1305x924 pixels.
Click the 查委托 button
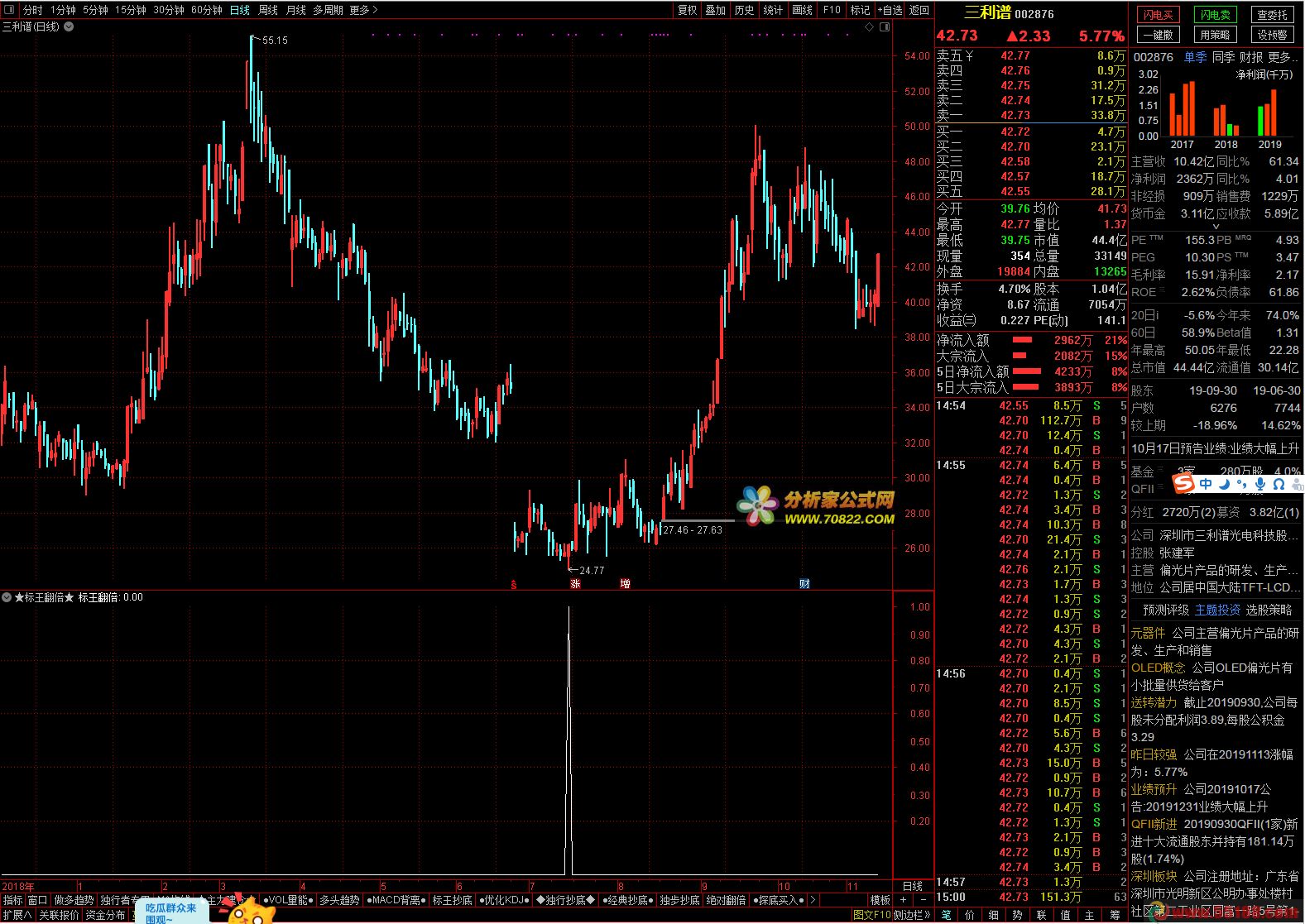tap(1273, 15)
